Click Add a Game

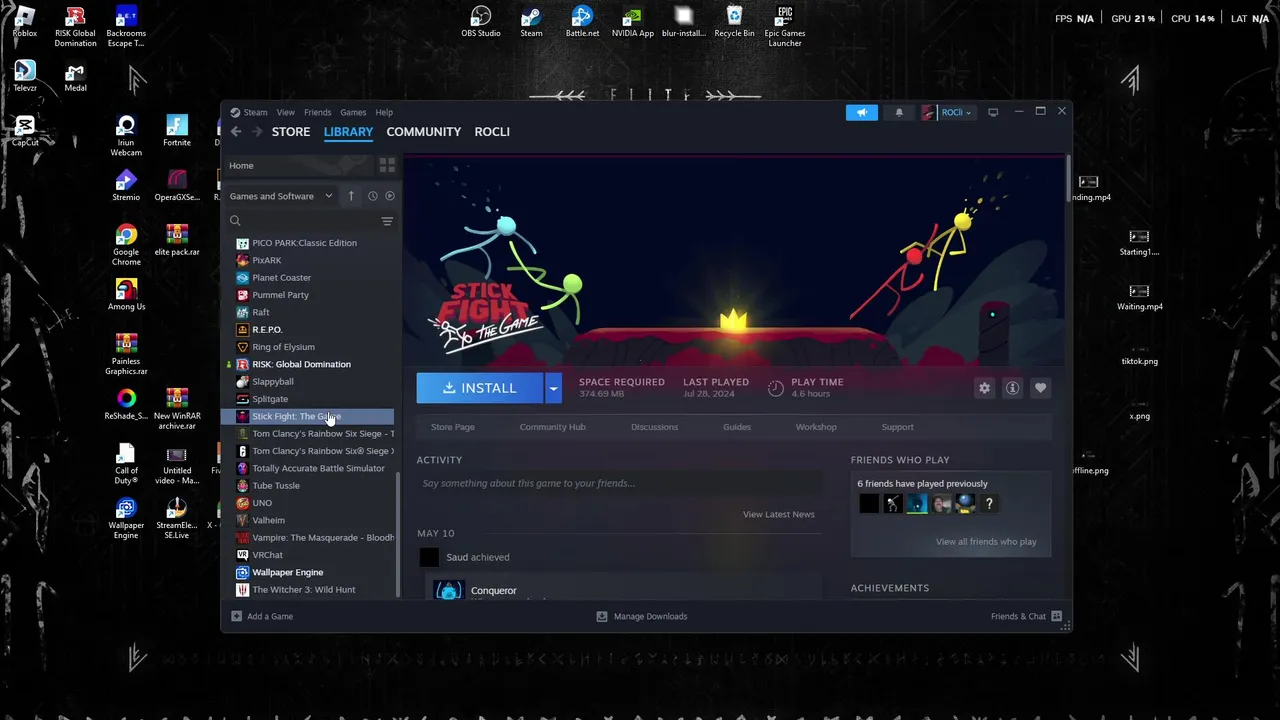pos(262,617)
